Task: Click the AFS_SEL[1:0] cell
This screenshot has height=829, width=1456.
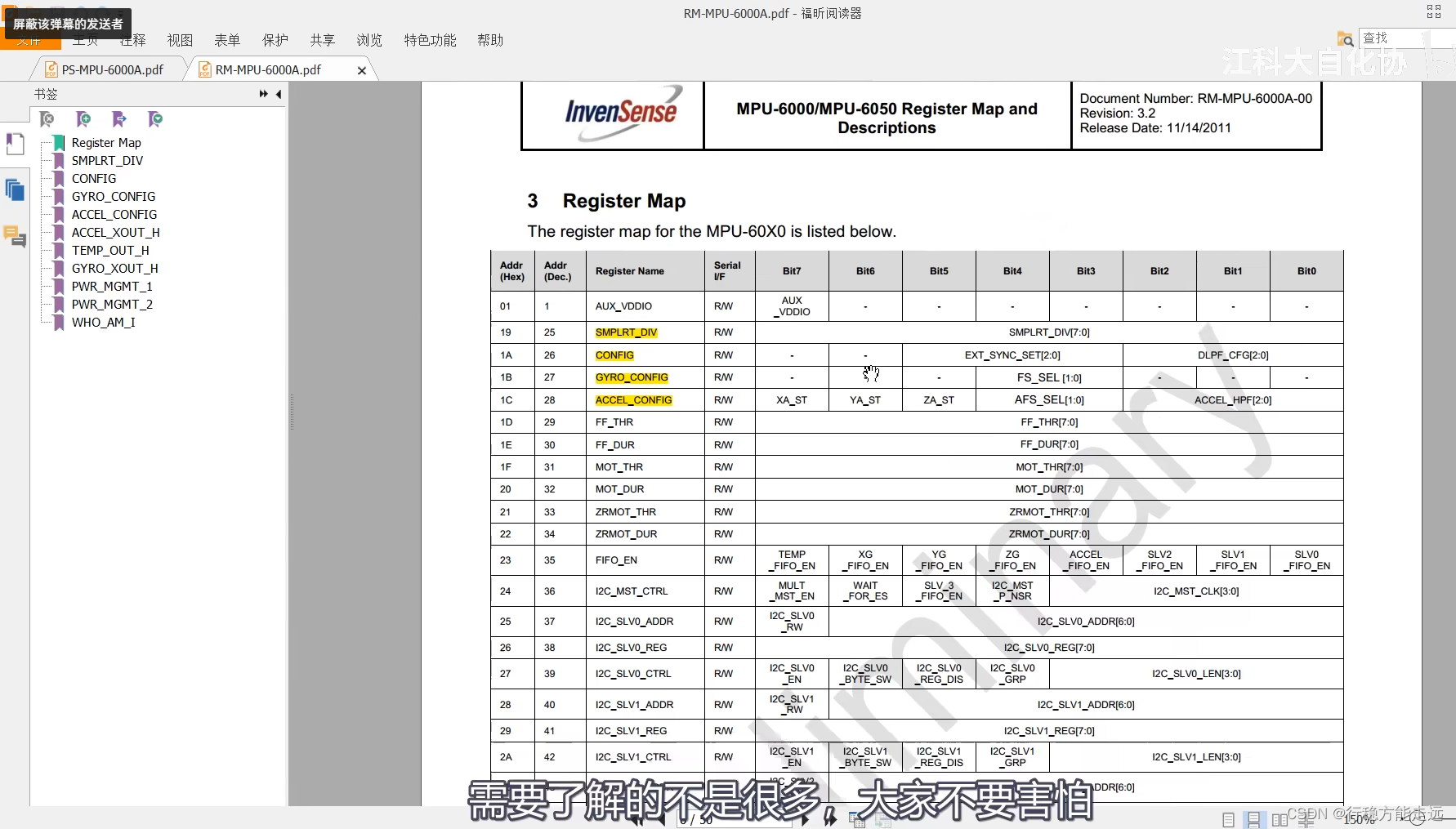Action: coord(1049,400)
